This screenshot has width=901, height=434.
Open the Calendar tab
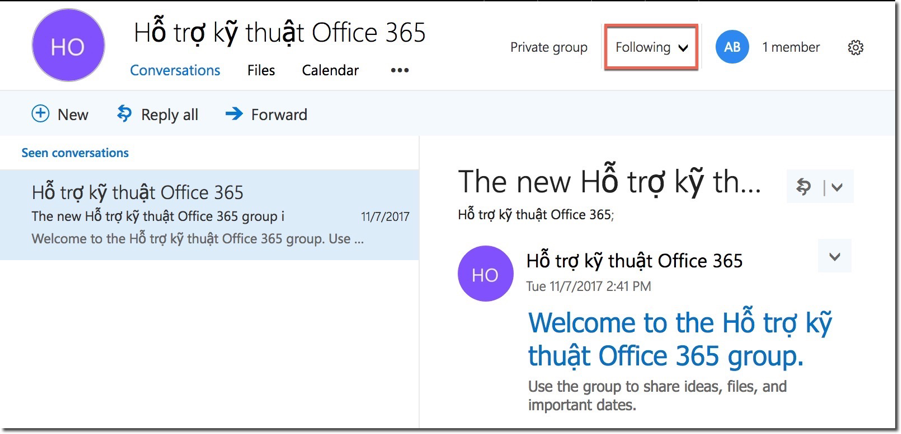pyautogui.click(x=330, y=71)
